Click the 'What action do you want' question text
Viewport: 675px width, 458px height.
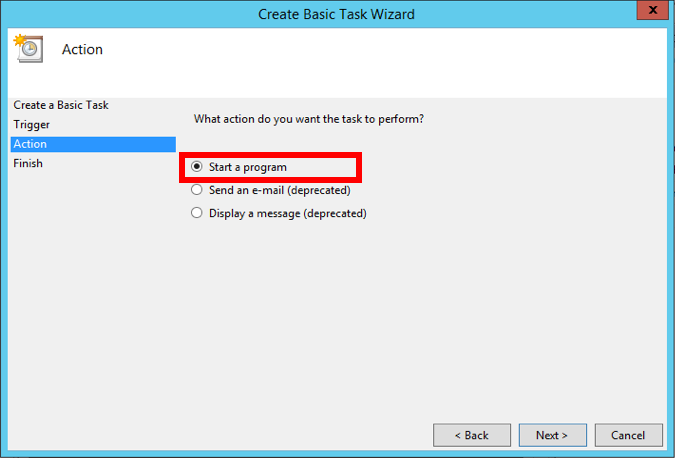point(308,119)
